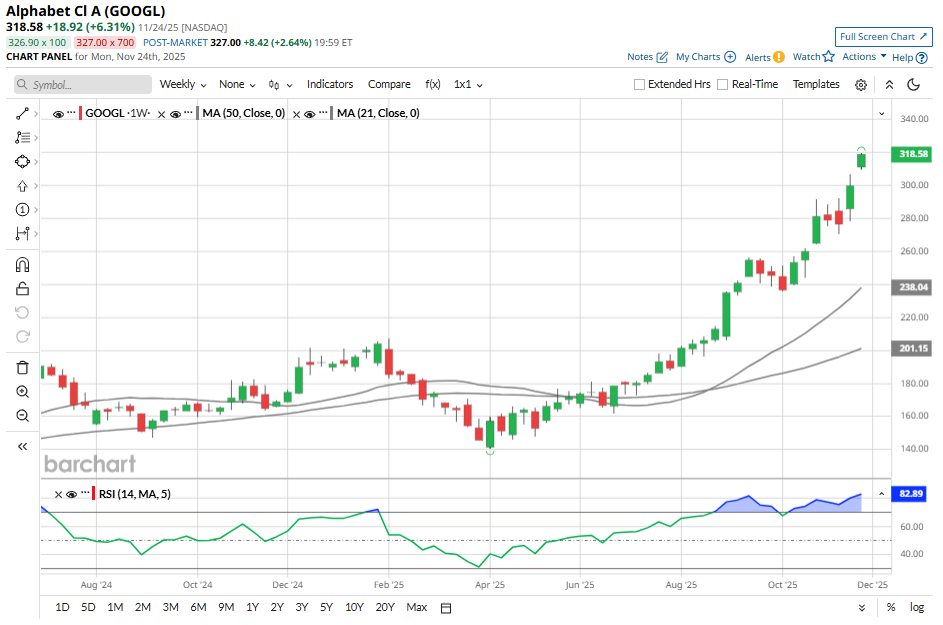Click the Alerts exclamation icon
Viewport: 943px width, 625px height.
click(x=779, y=57)
